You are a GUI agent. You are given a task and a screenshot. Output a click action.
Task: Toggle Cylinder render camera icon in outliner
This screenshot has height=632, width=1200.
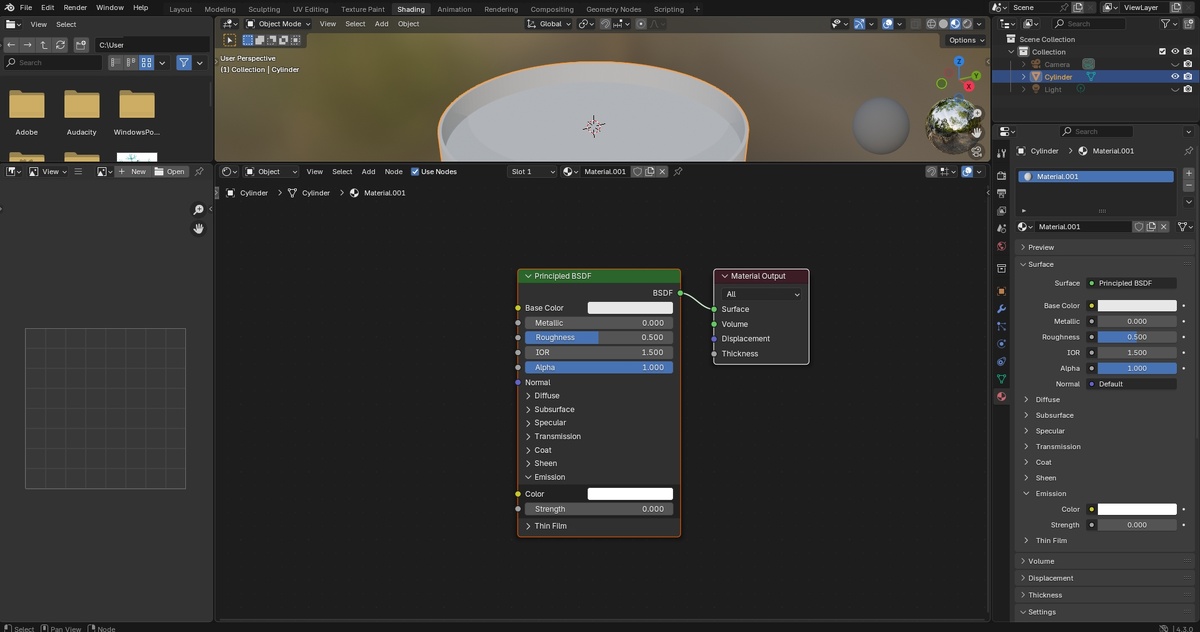tap(1188, 76)
